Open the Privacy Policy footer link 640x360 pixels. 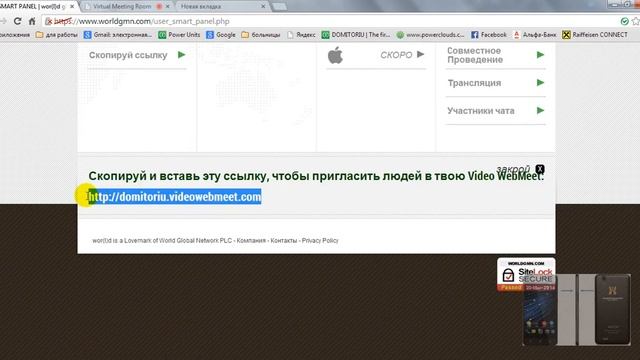click(x=320, y=241)
